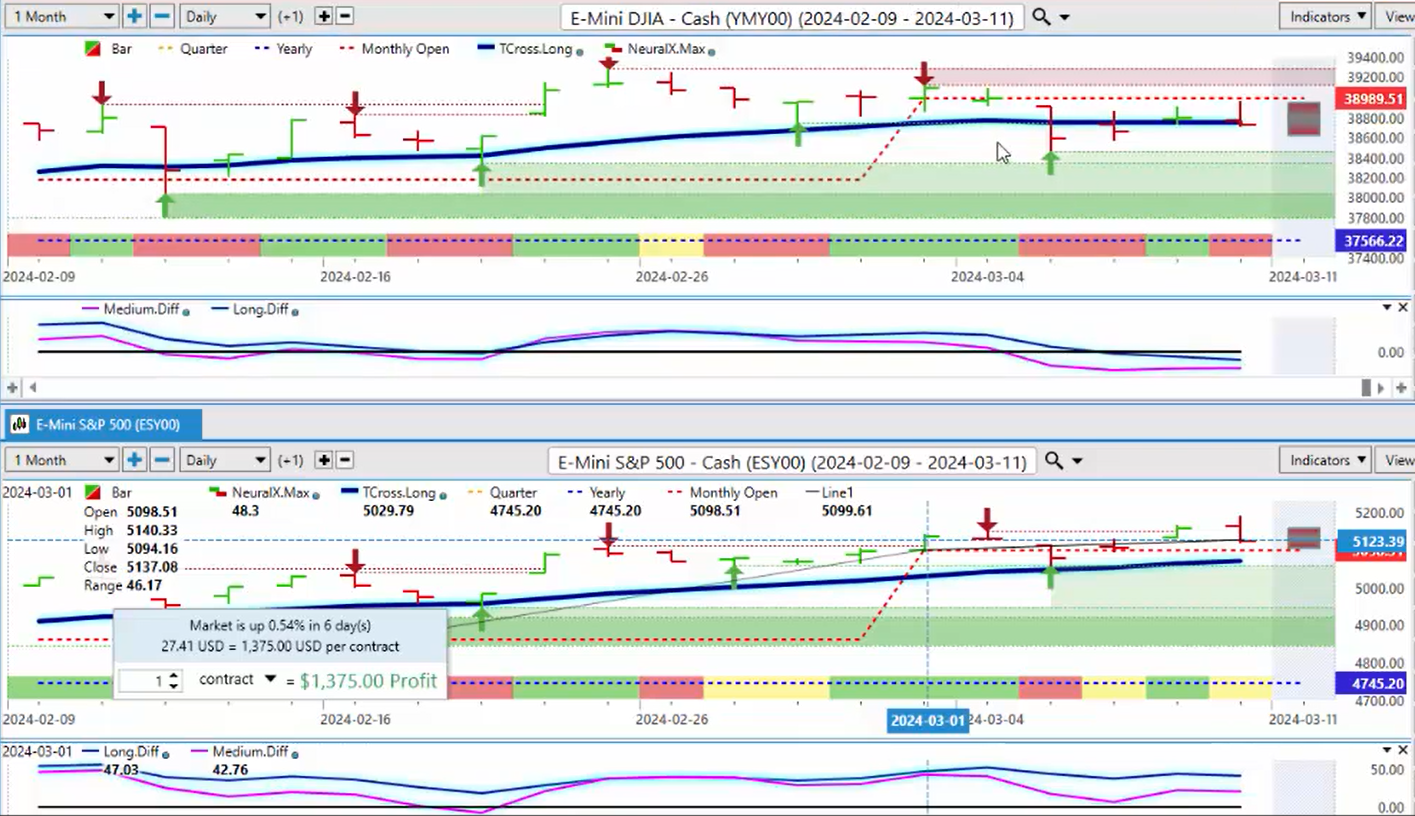Click (+1) forecast label in S&P 500 toolbar
The height and width of the screenshot is (816, 1415).
291,460
